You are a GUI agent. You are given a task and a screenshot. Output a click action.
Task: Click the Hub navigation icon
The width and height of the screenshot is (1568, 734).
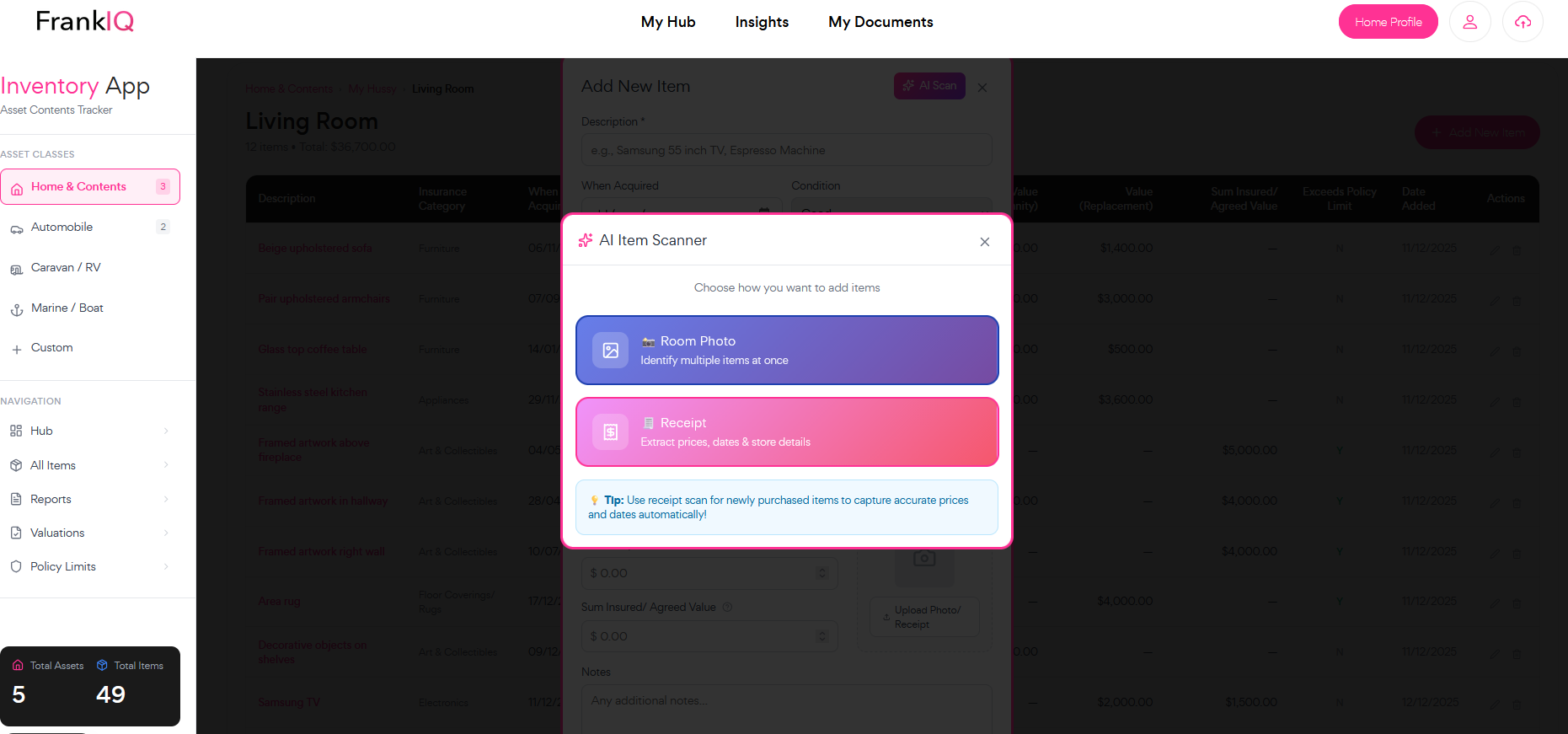[x=17, y=431]
